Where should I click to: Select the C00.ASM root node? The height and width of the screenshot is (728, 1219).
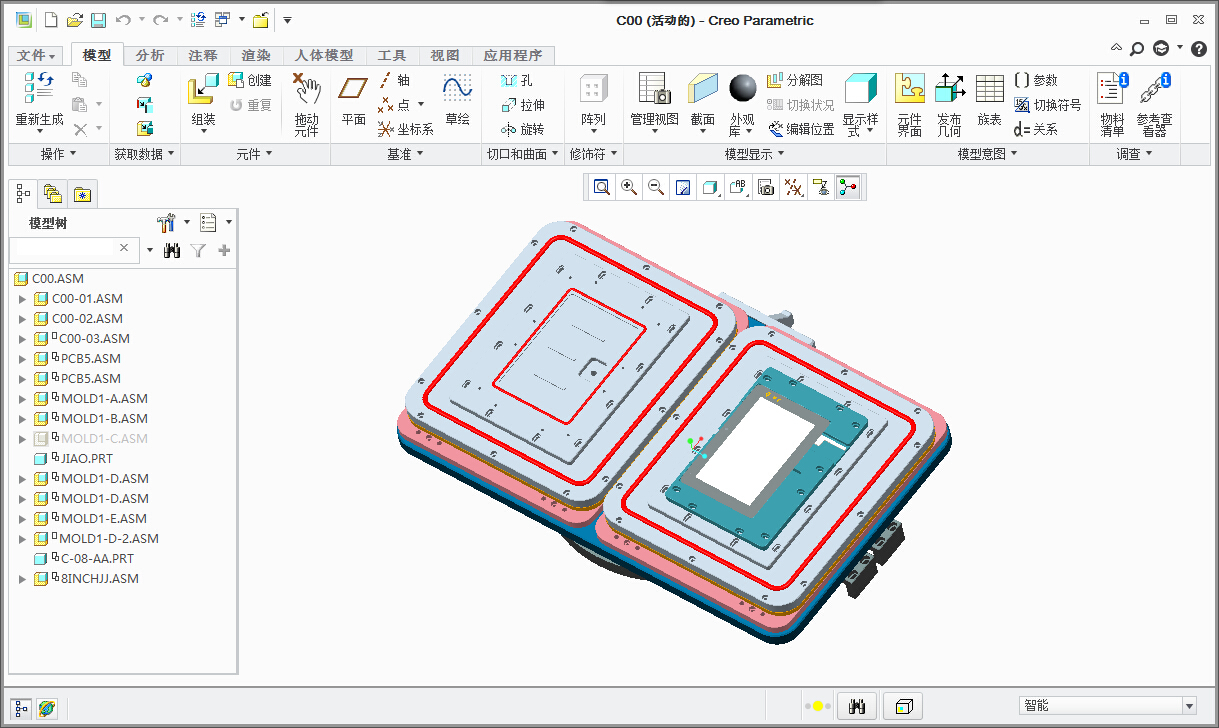click(58, 279)
